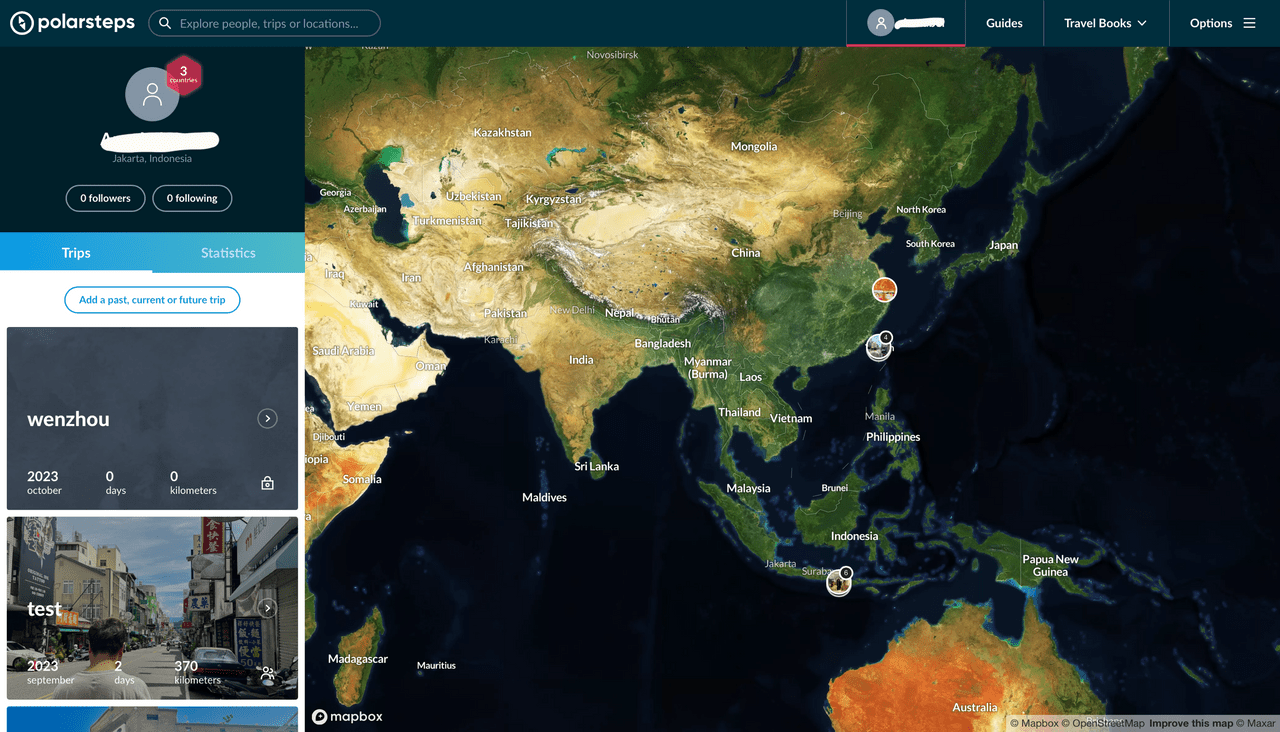This screenshot has height=732, width=1280.
Task: Open the wenzhou trip arrow icon
Action: (267, 418)
